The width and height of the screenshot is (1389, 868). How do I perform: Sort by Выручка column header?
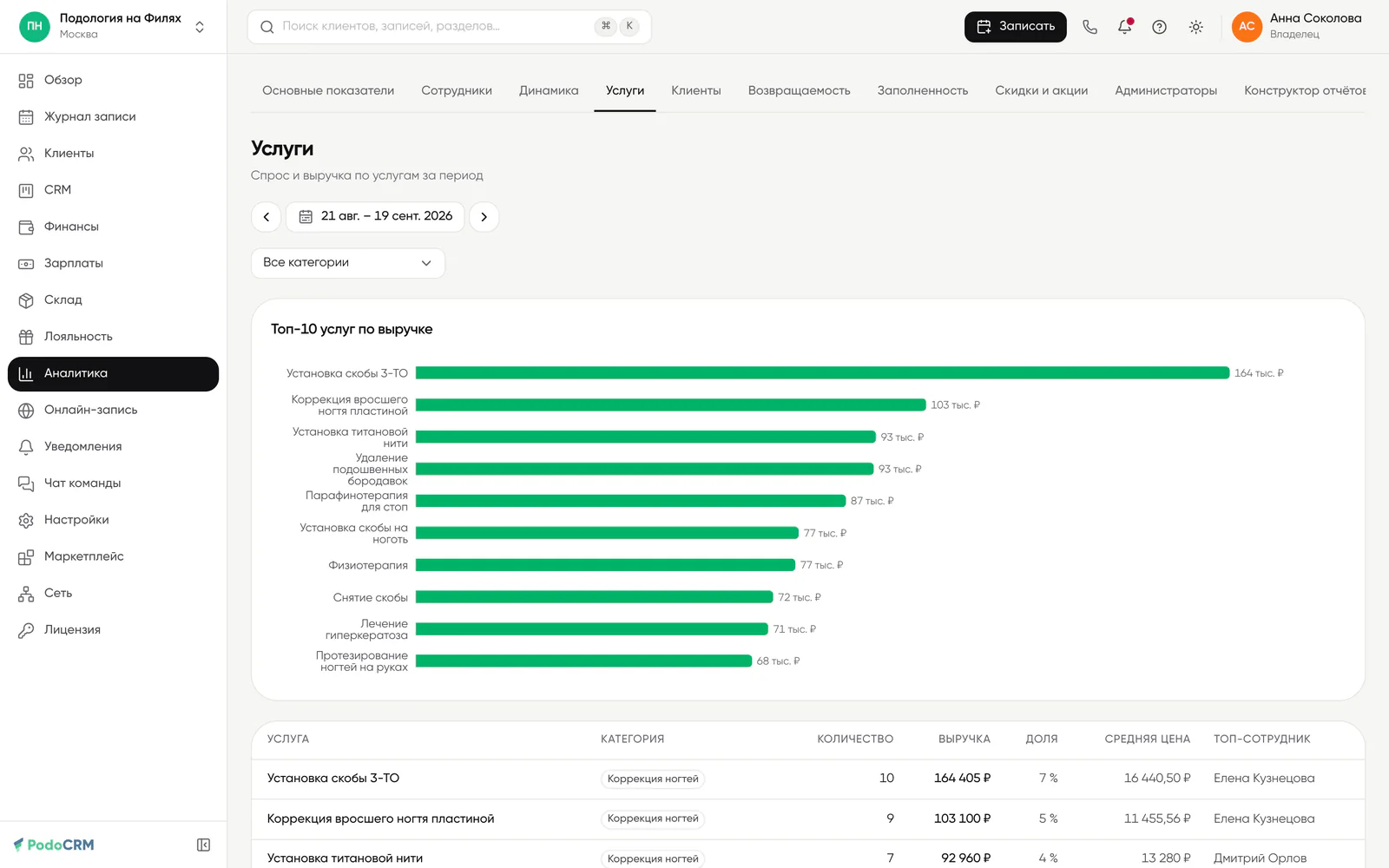964,740
